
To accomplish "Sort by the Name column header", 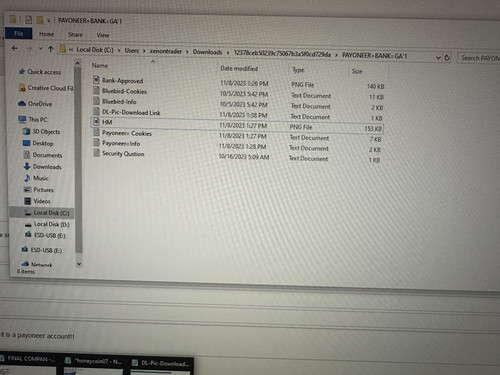I will 100,65.
